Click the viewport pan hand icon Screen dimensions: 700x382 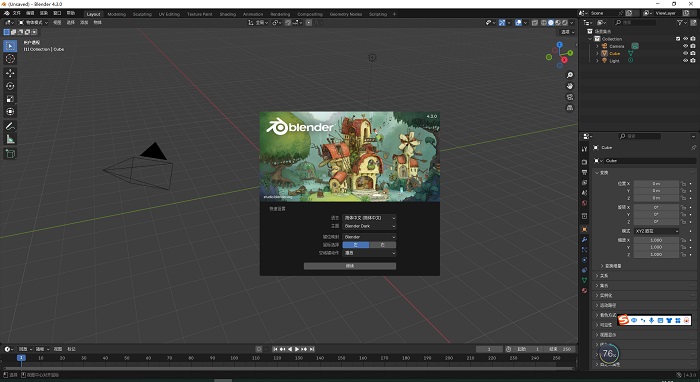click(x=570, y=86)
